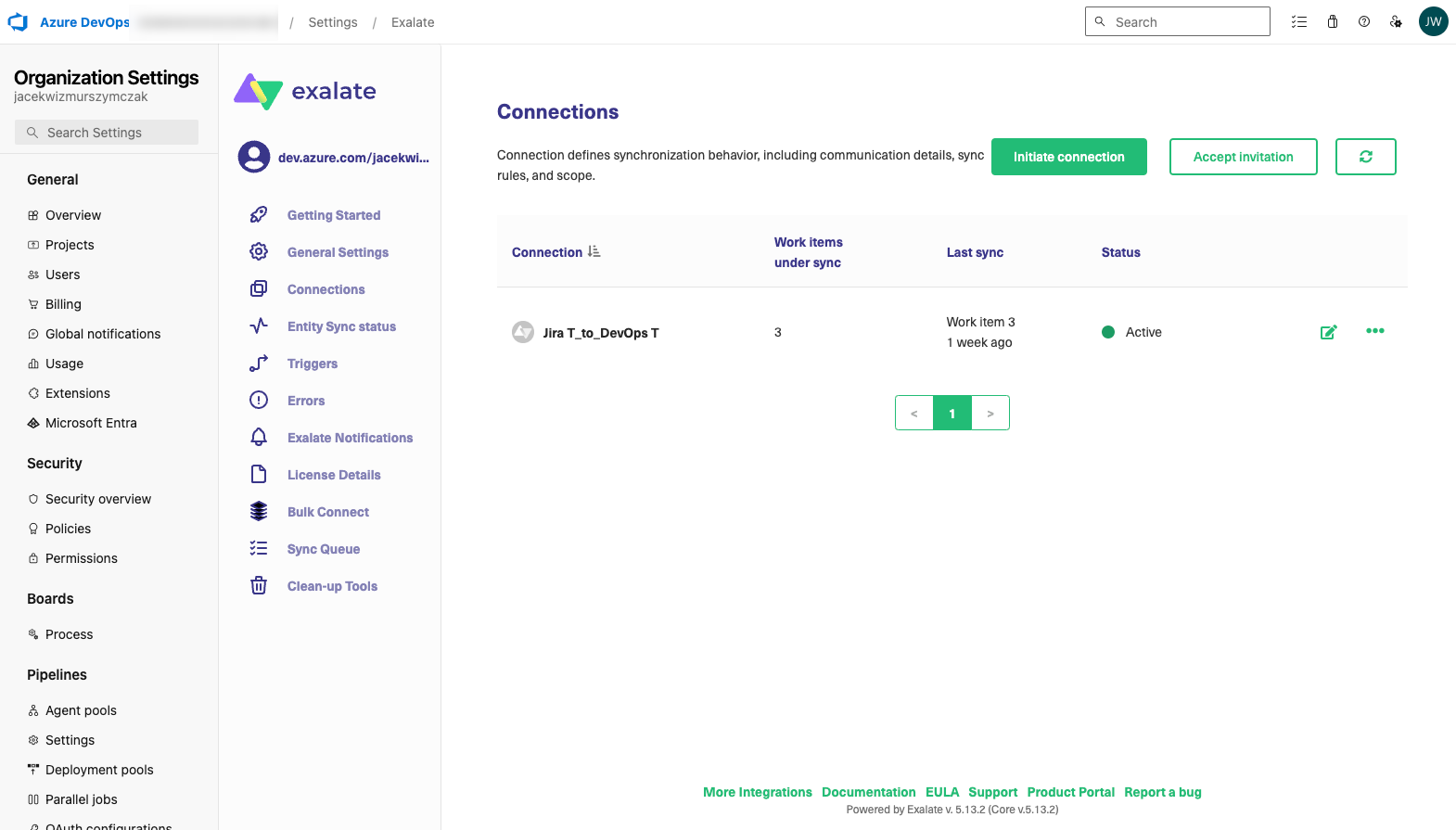1456x830 pixels.
Task: Open the Documentation footer link
Action: (869, 792)
